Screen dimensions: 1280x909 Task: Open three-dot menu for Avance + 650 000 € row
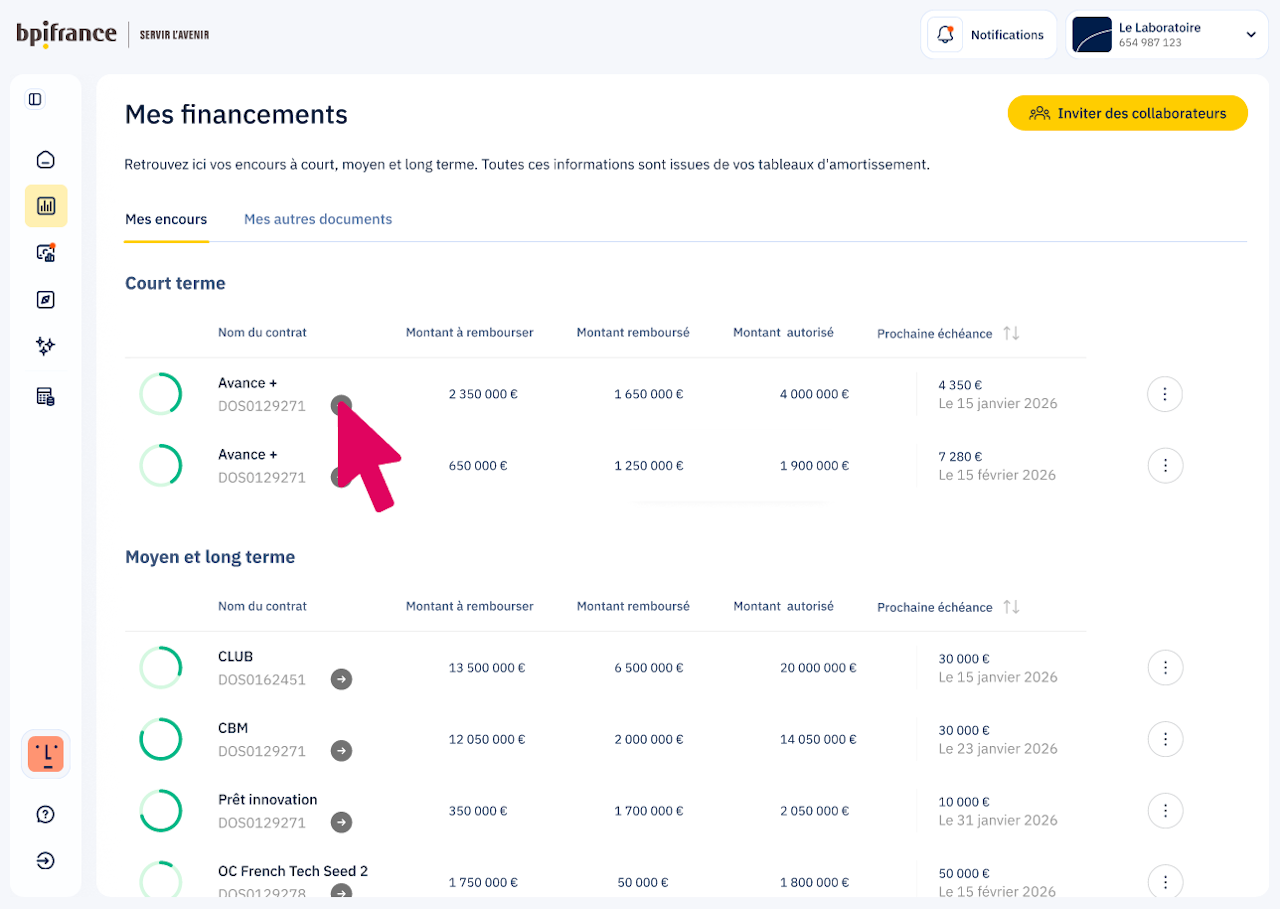(1165, 465)
